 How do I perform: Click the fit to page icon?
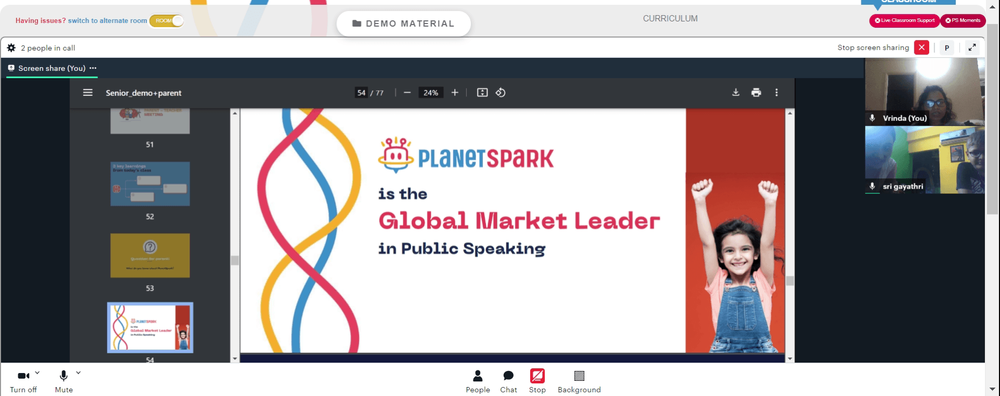click(482, 92)
